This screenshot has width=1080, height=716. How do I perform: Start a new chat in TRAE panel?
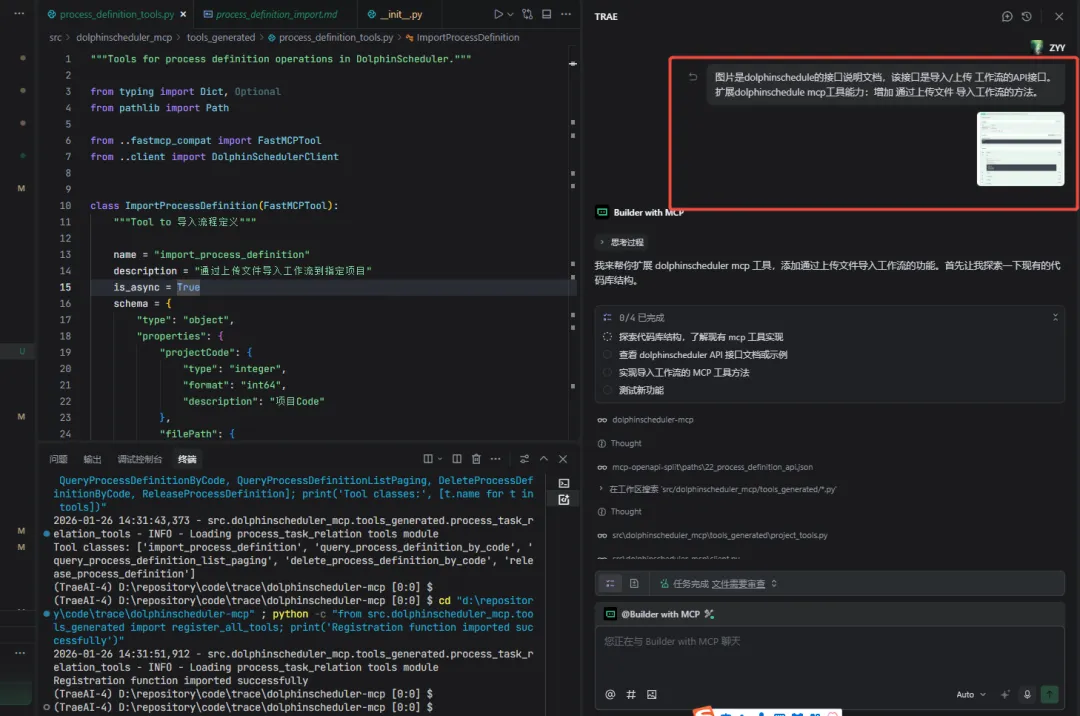(1007, 17)
